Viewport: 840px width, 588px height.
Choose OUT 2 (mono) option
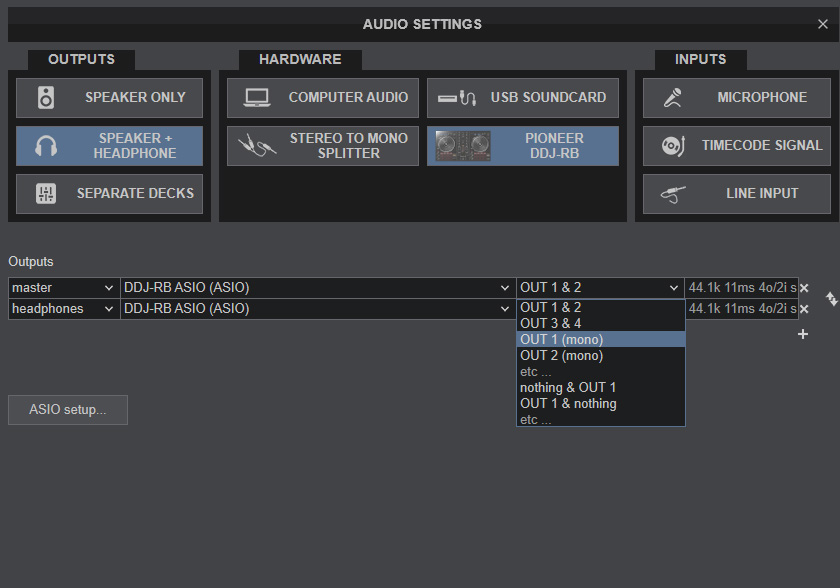point(601,356)
